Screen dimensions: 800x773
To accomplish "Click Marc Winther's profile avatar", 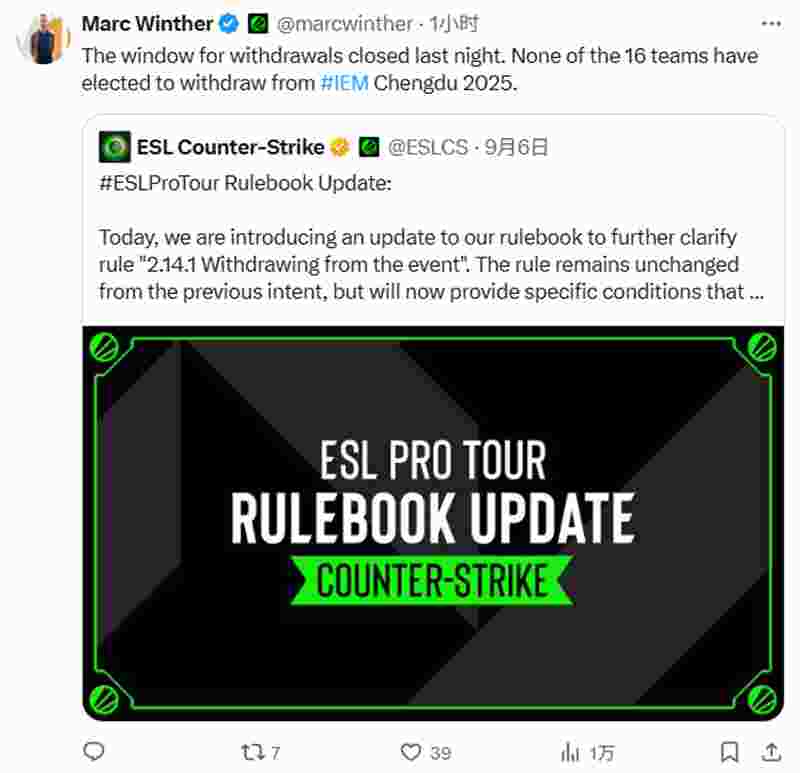I will tap(44, 39).
